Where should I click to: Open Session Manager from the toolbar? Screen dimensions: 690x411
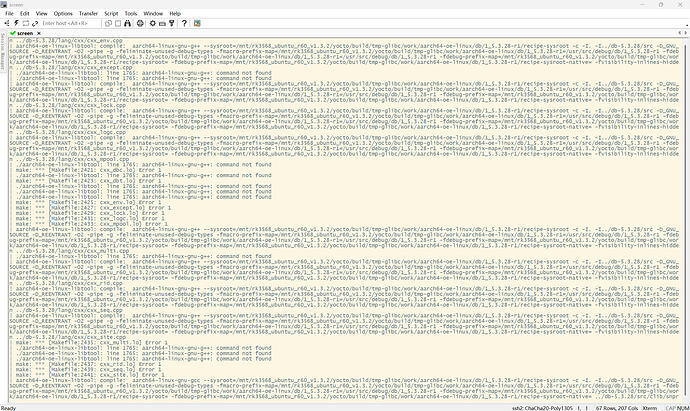tap(7, 20)
